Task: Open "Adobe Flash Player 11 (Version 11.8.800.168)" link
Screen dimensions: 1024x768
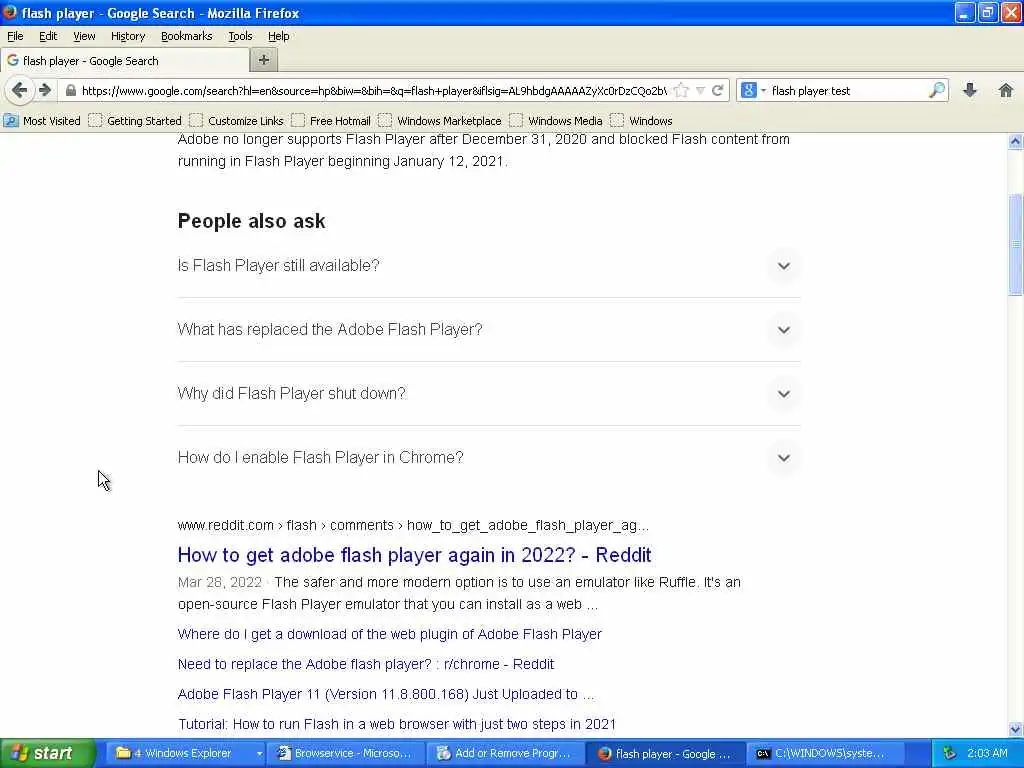Action: pyautogui.click(x=386, y=694)
